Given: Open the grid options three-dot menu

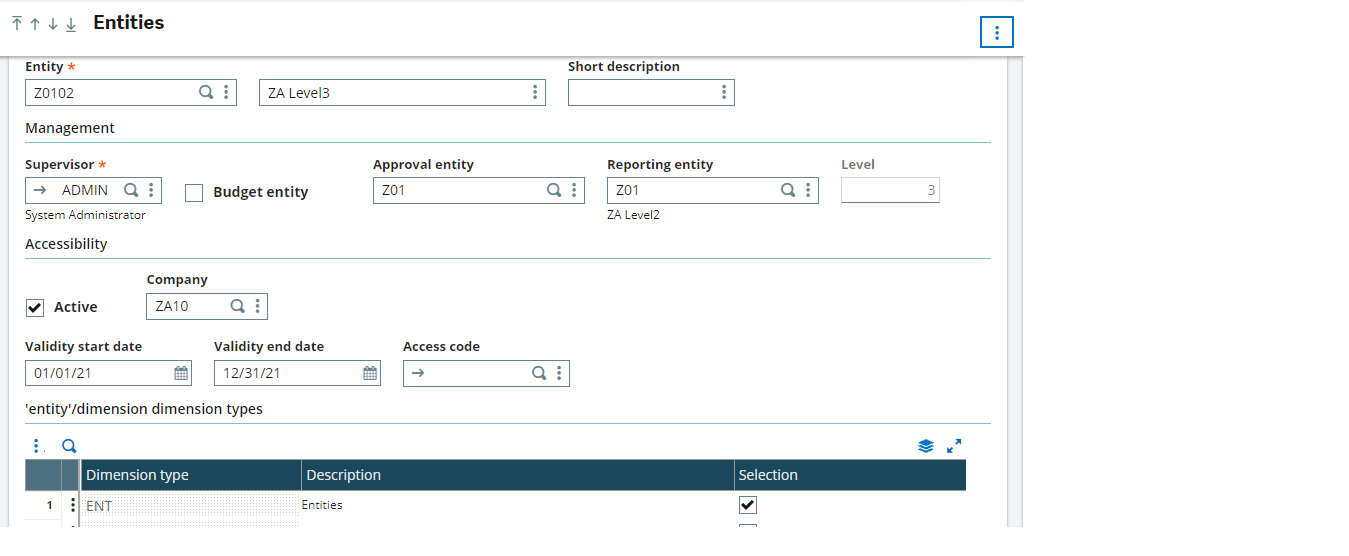Looking at the screenshot, I should 37,446.
